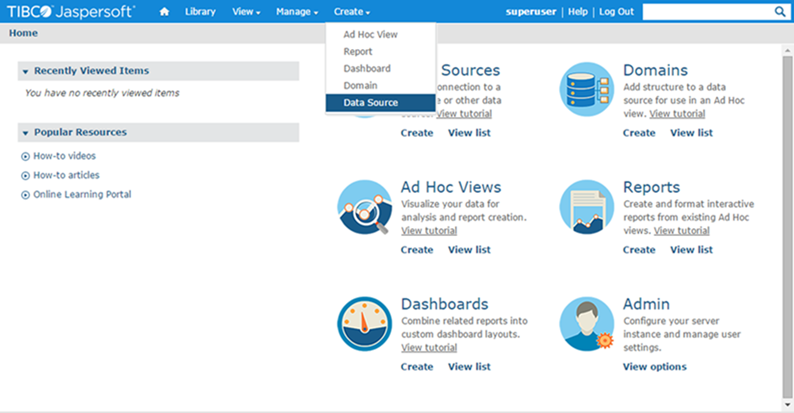Click Create under Reports
794x413 pixels.
click(639, 250)
